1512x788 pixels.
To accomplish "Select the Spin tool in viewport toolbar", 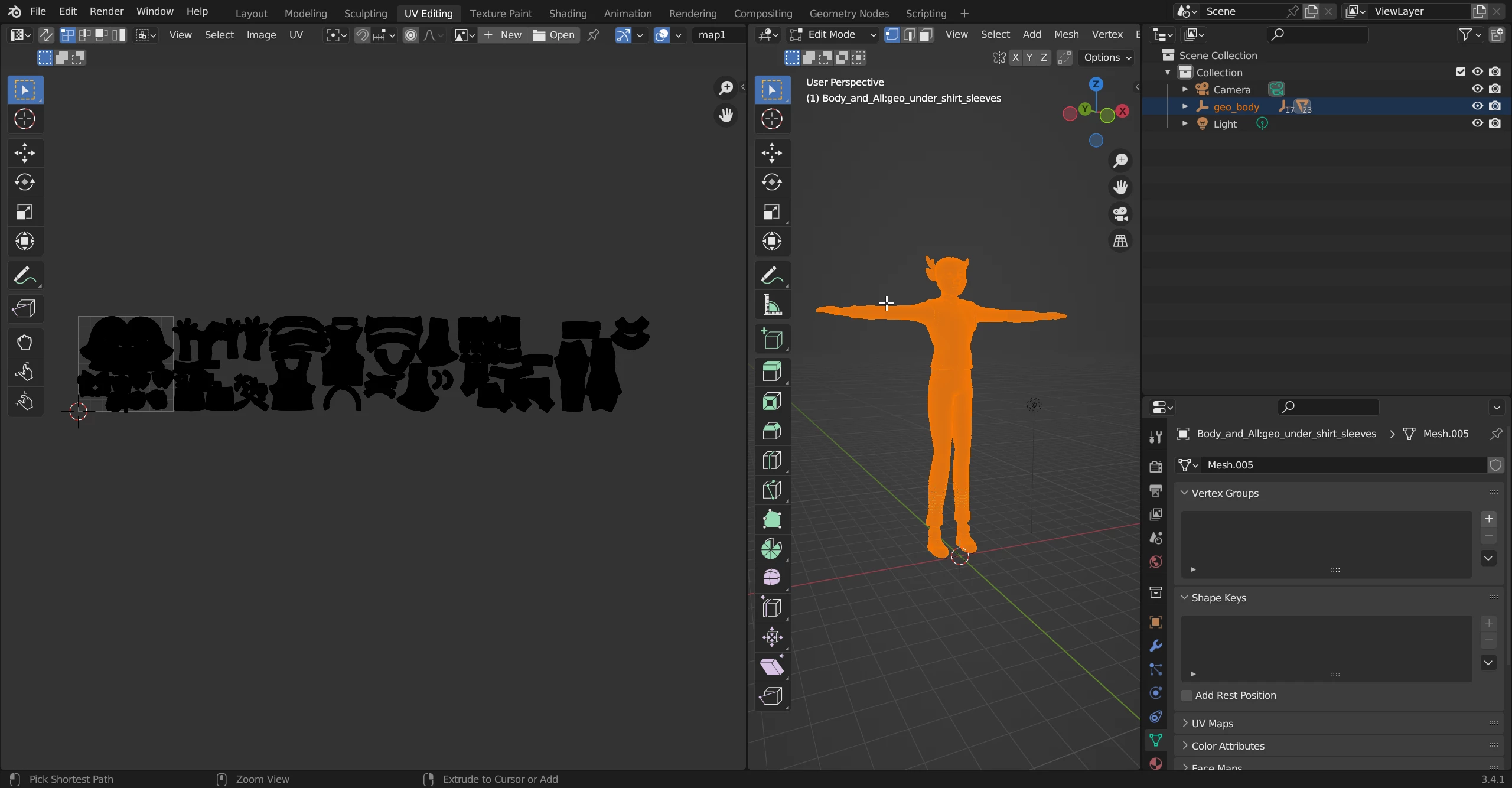I will (771, 549).
